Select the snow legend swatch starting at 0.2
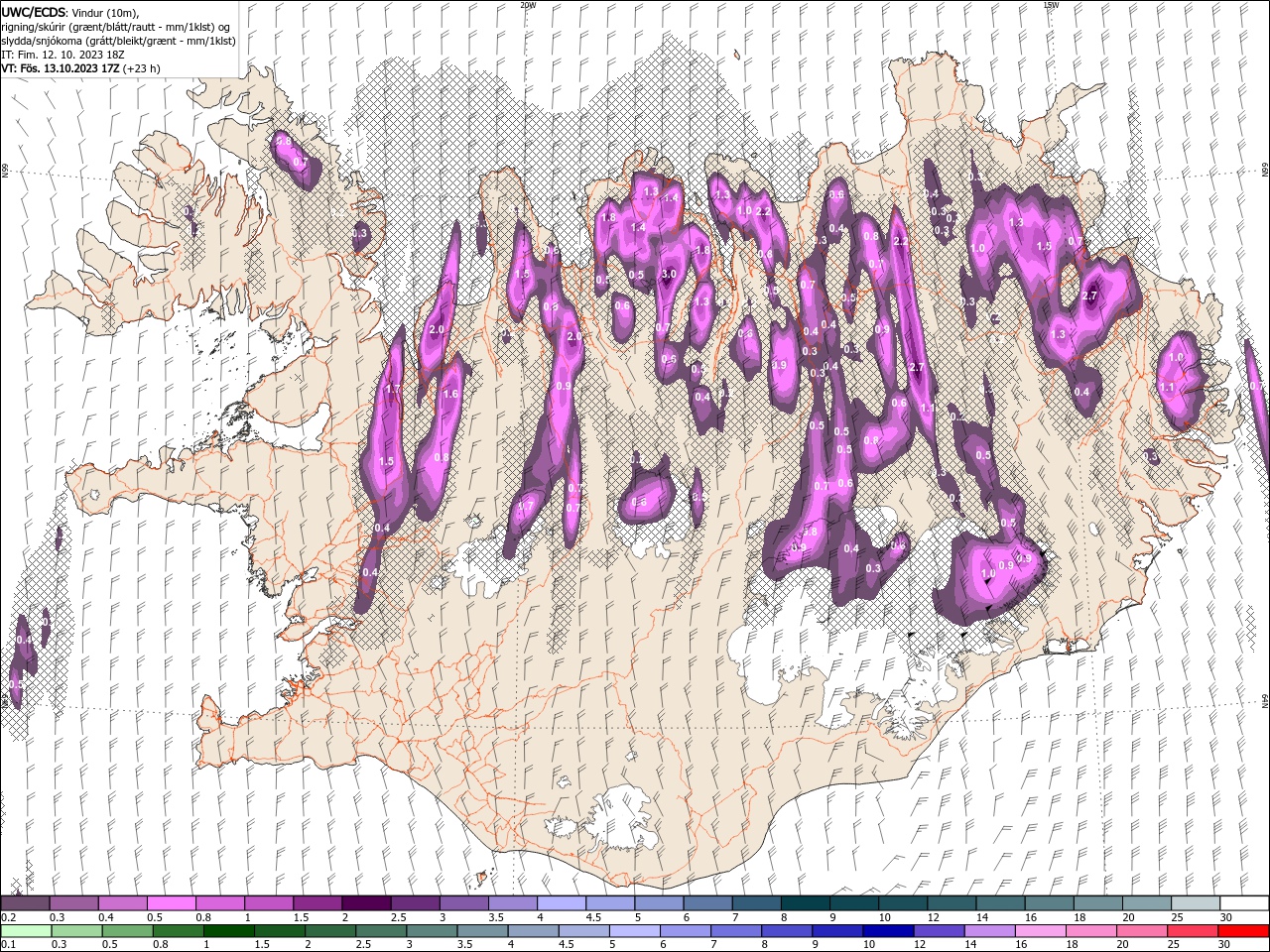 point(25,902)
